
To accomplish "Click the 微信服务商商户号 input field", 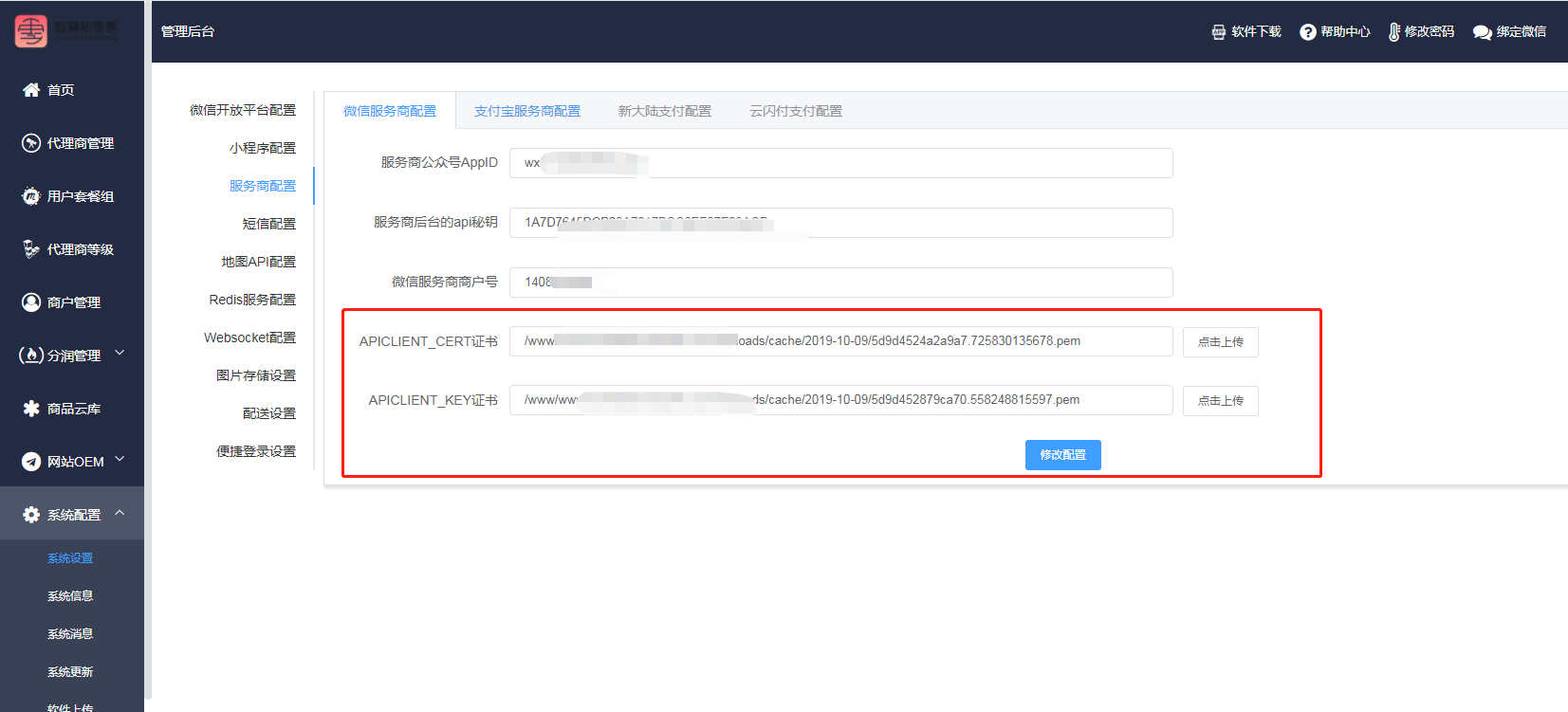I will coord(841,283).
